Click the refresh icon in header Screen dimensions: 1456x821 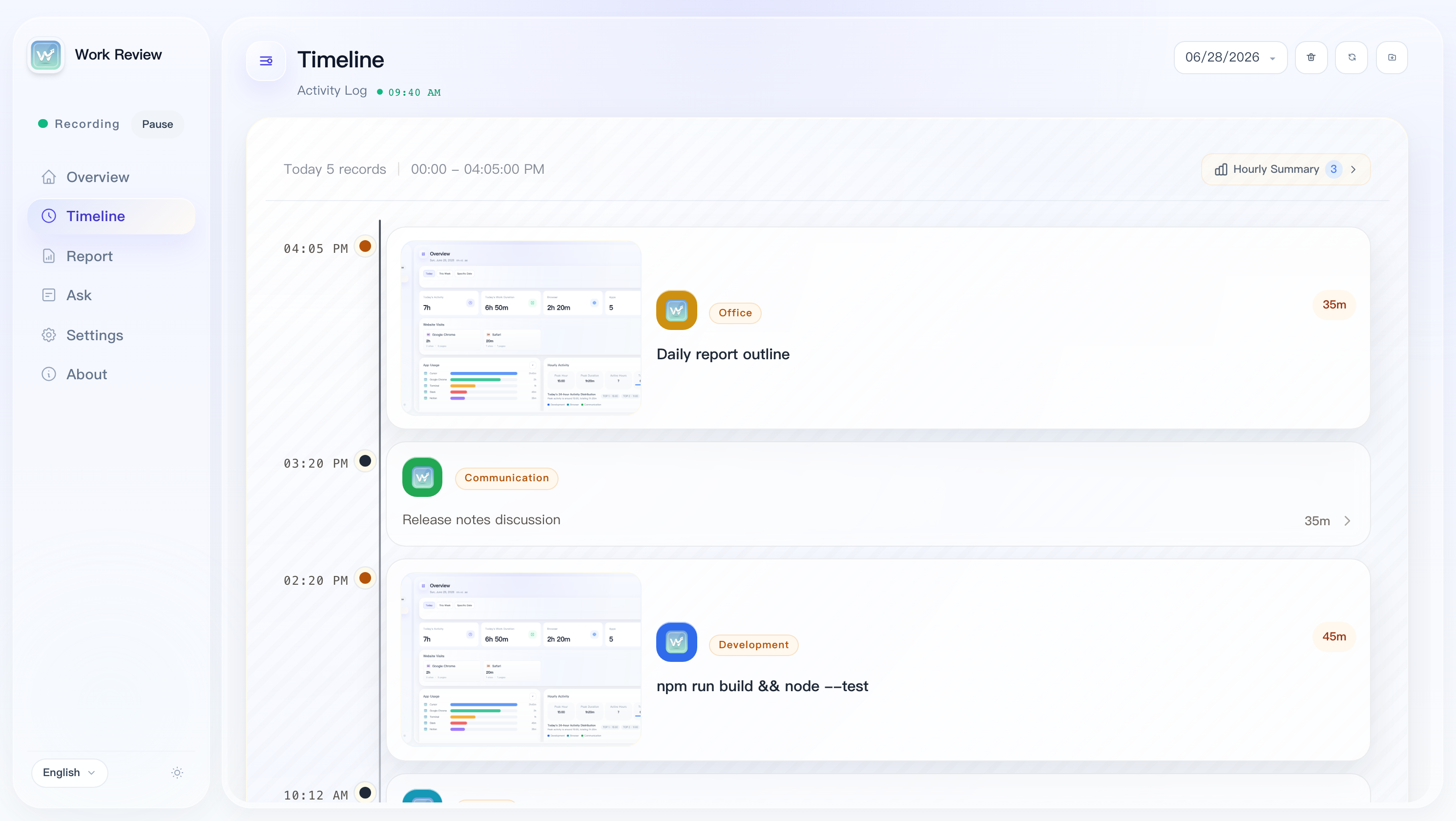point(1352,57)
